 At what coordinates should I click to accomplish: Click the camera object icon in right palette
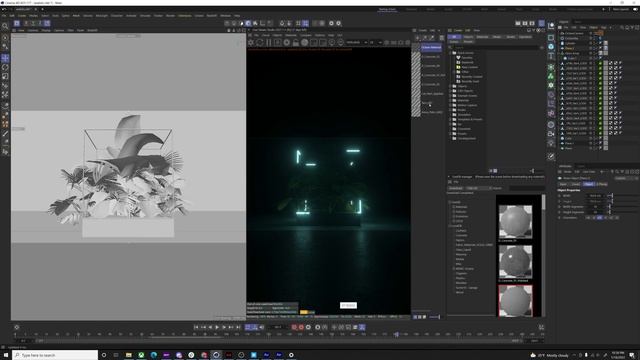tap(551, 133)
